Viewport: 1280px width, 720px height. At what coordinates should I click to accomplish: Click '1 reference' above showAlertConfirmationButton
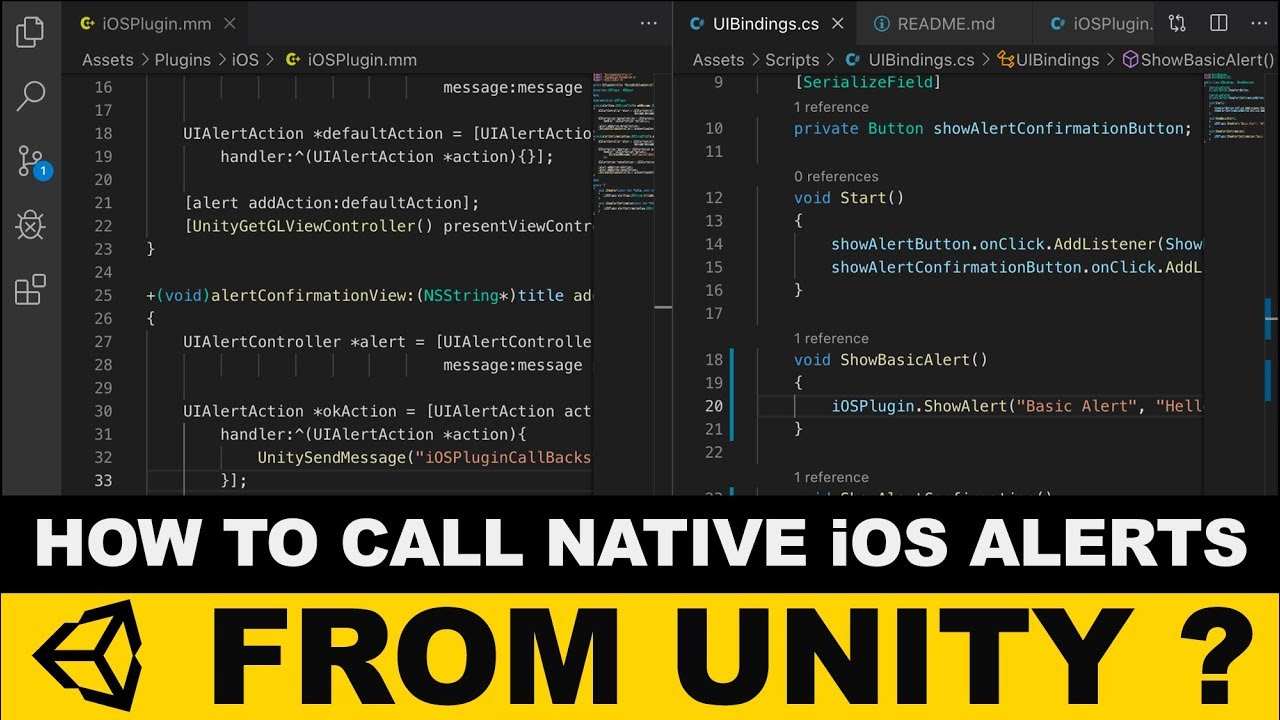point(831,107)
